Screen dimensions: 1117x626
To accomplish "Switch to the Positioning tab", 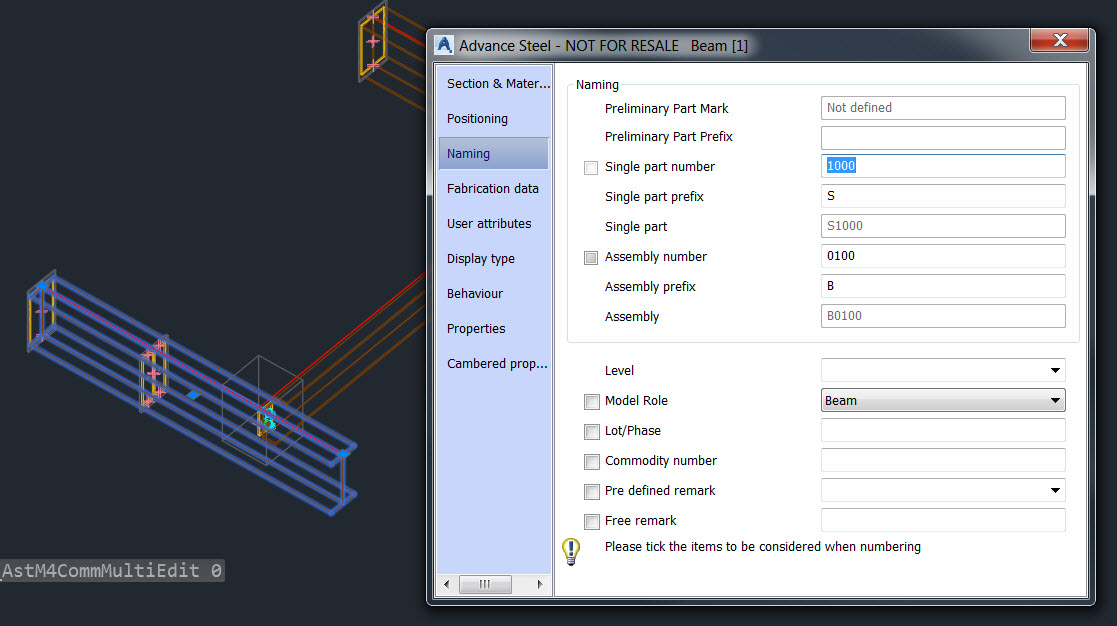I will pyautogui.click(x=478, y=119).
